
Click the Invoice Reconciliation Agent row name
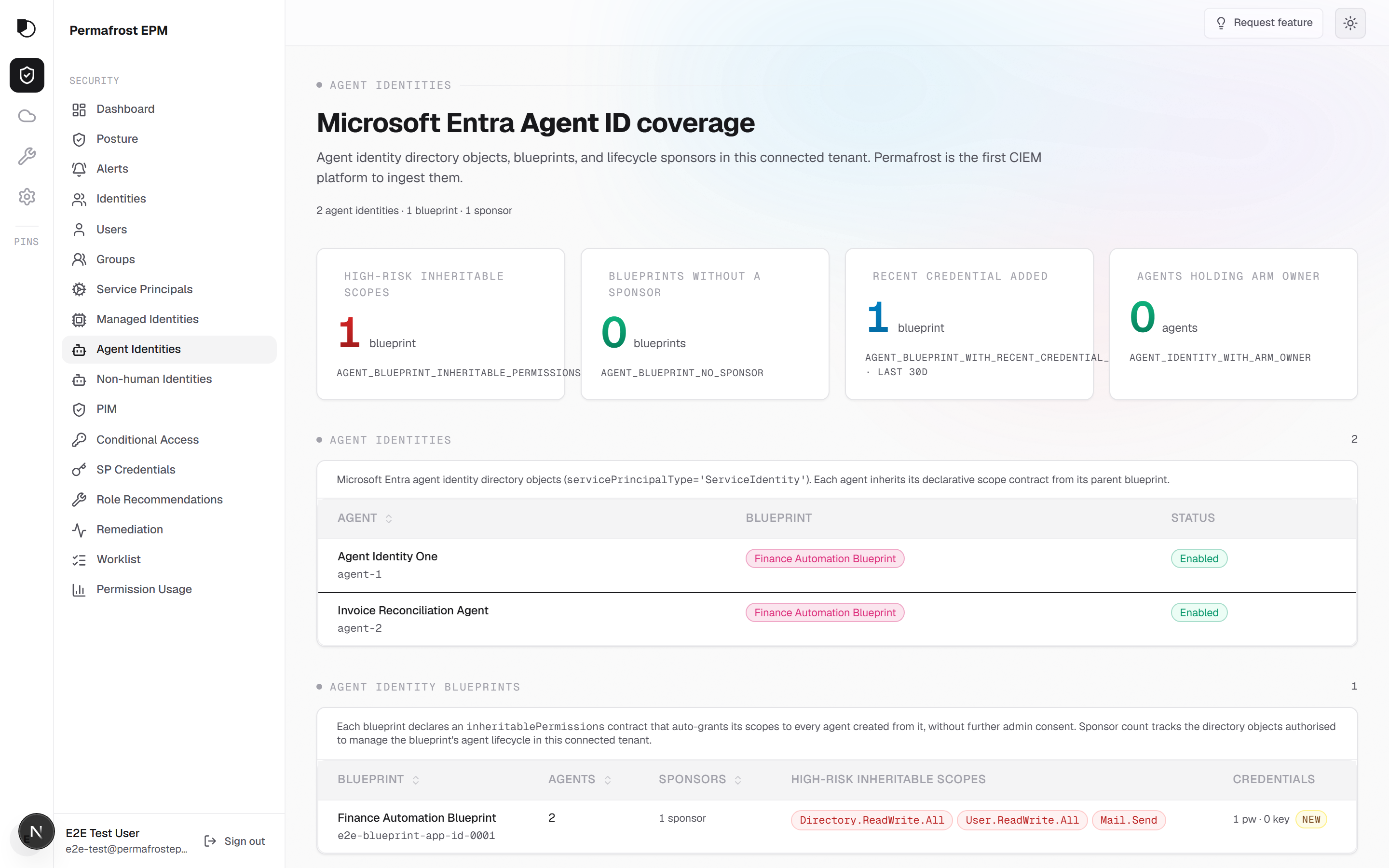pos(413,610)
